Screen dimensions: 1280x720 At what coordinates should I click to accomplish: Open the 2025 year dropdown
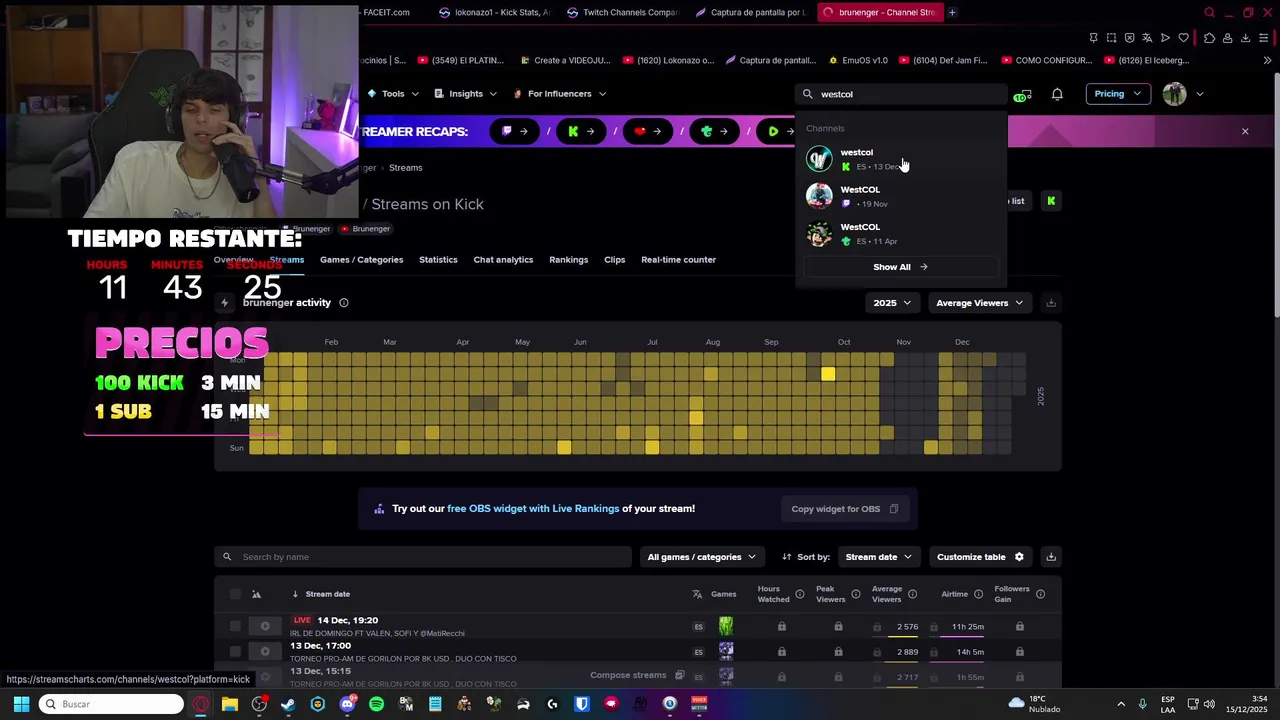click(x=892, y=303)
